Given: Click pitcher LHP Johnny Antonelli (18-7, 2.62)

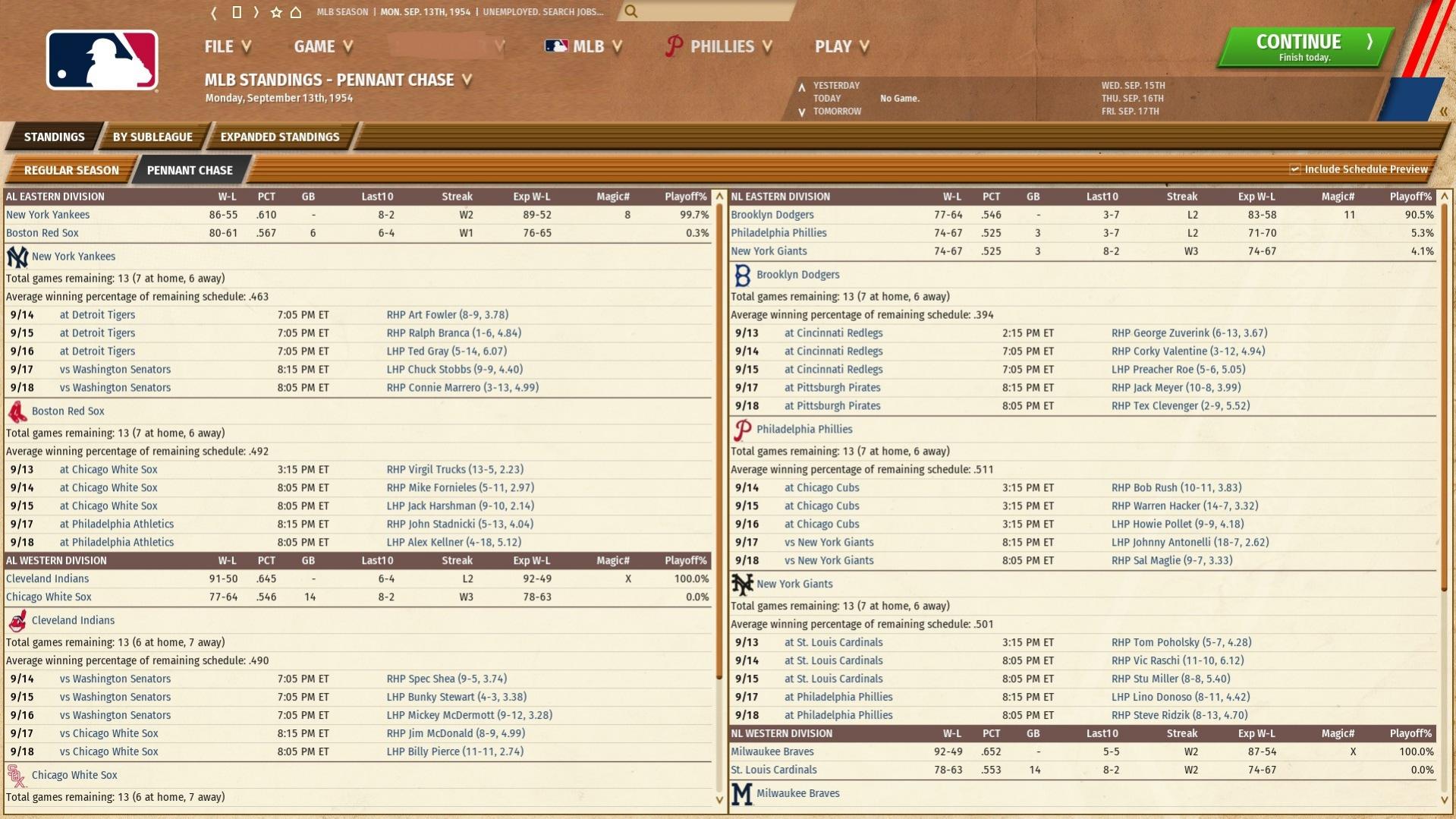Looking at the screenshot, I should click(1190, 543).
